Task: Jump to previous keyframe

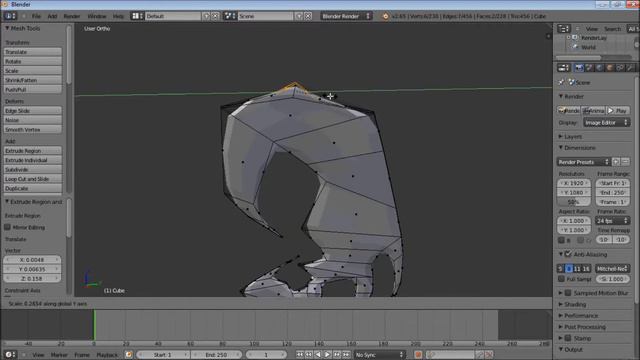Action: point(309,355)
